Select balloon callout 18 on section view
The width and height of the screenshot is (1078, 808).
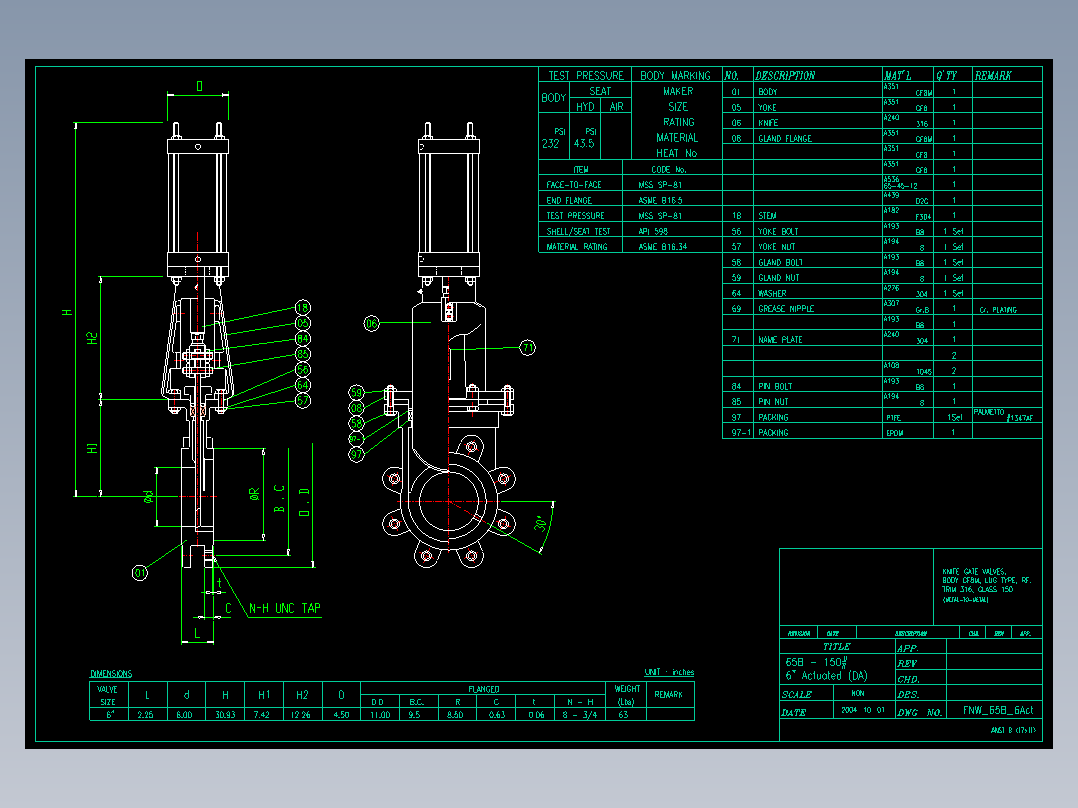point(302,307)
